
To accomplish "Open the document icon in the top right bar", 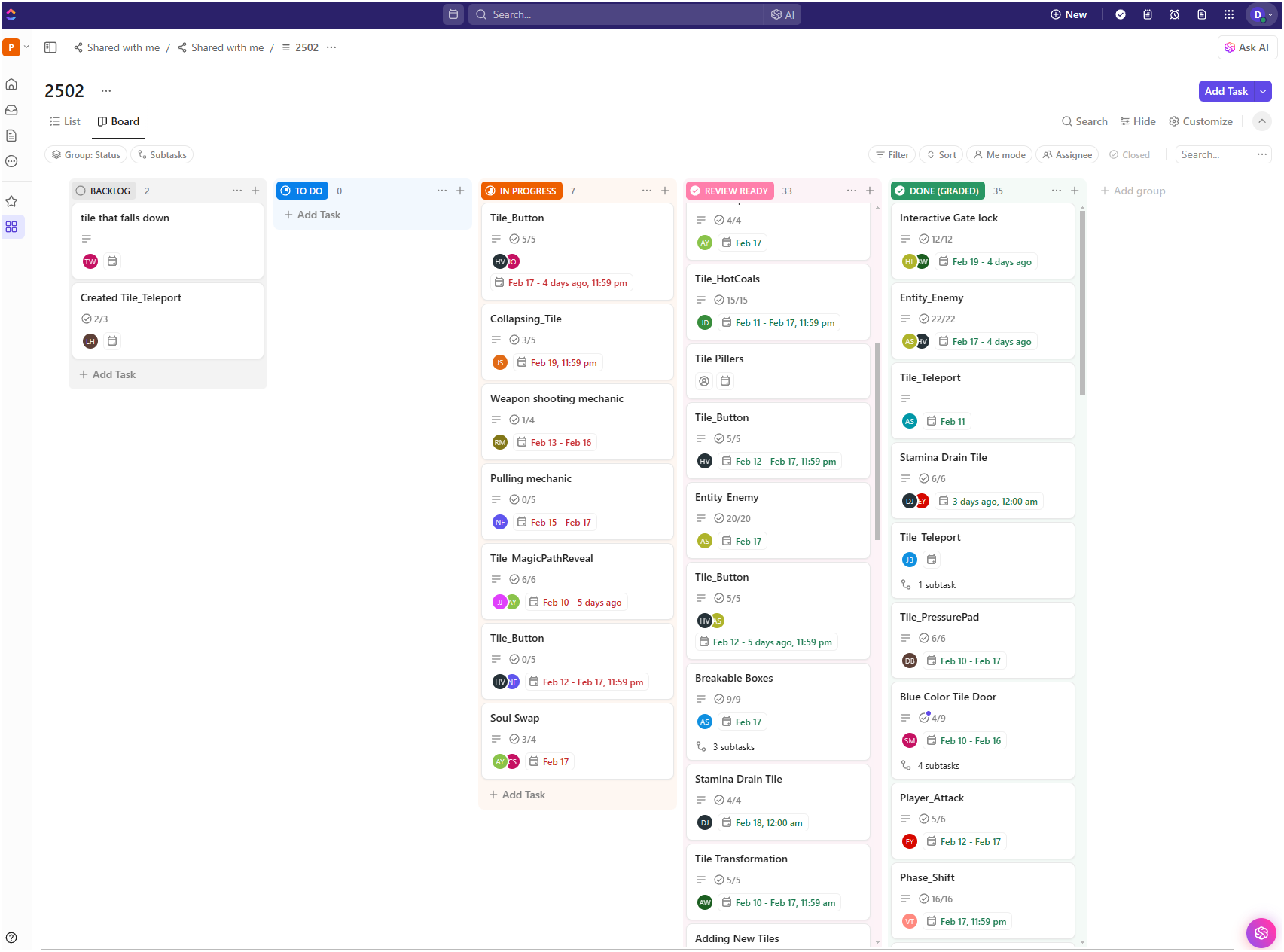I will (1202, 14).
